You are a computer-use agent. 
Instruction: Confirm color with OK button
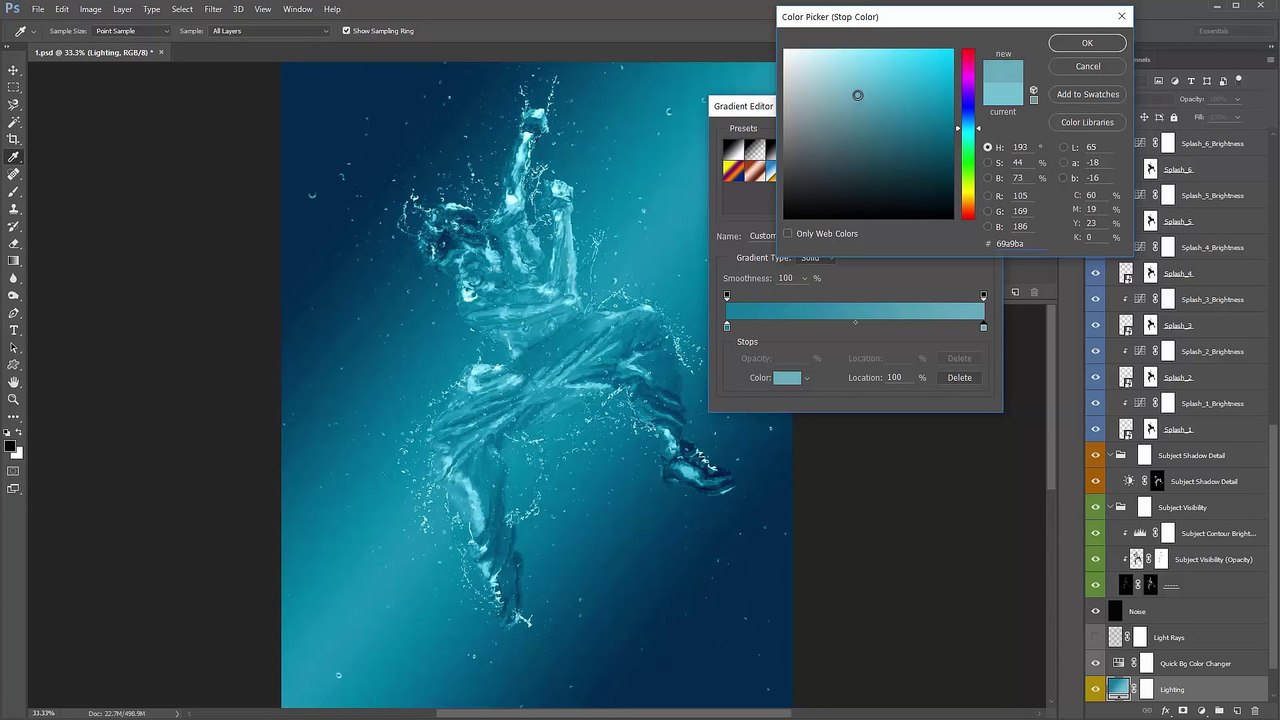pyautogui.click(x=1087, y=43)
